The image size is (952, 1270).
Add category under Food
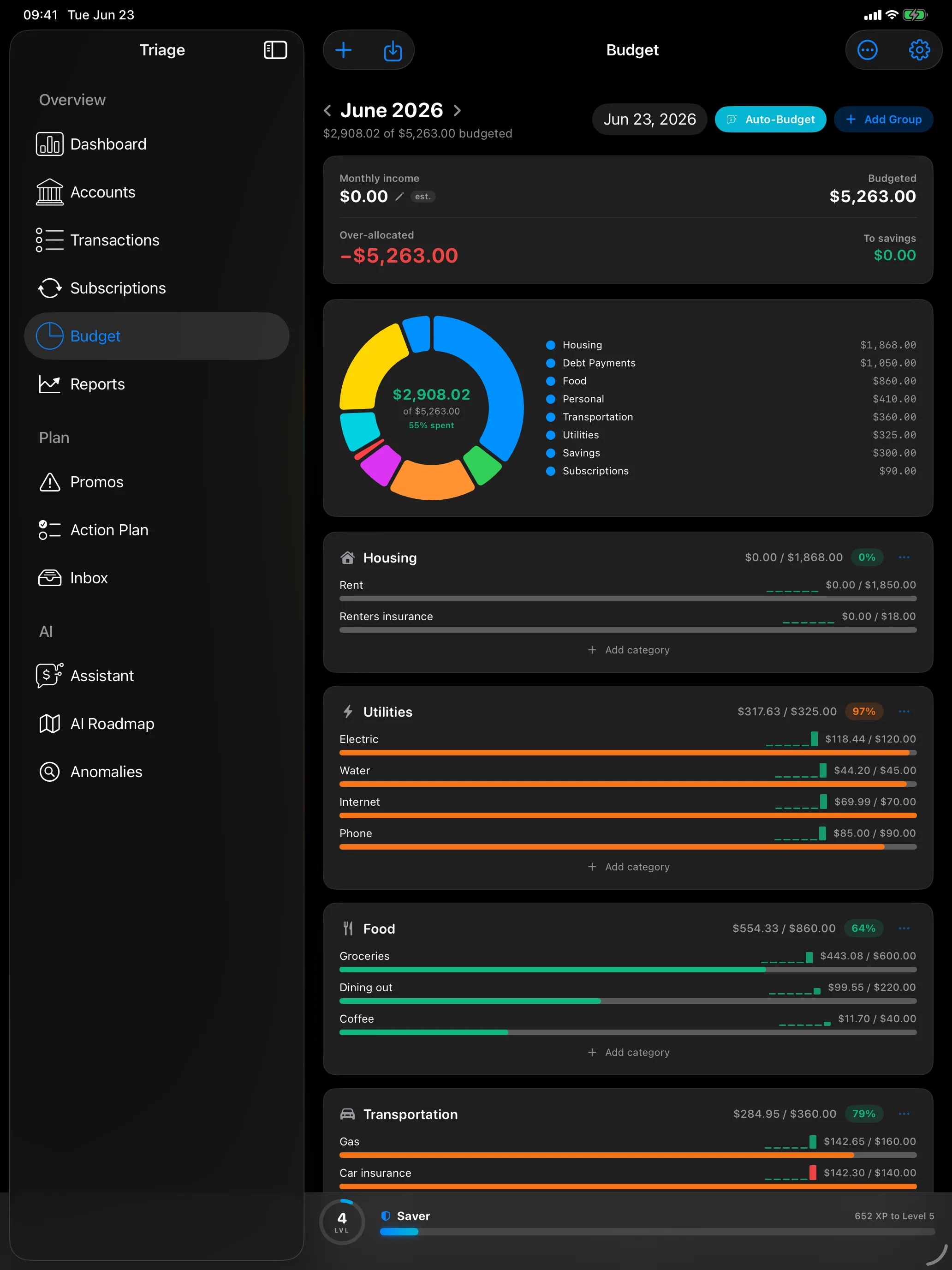(x=628, y=1052)
